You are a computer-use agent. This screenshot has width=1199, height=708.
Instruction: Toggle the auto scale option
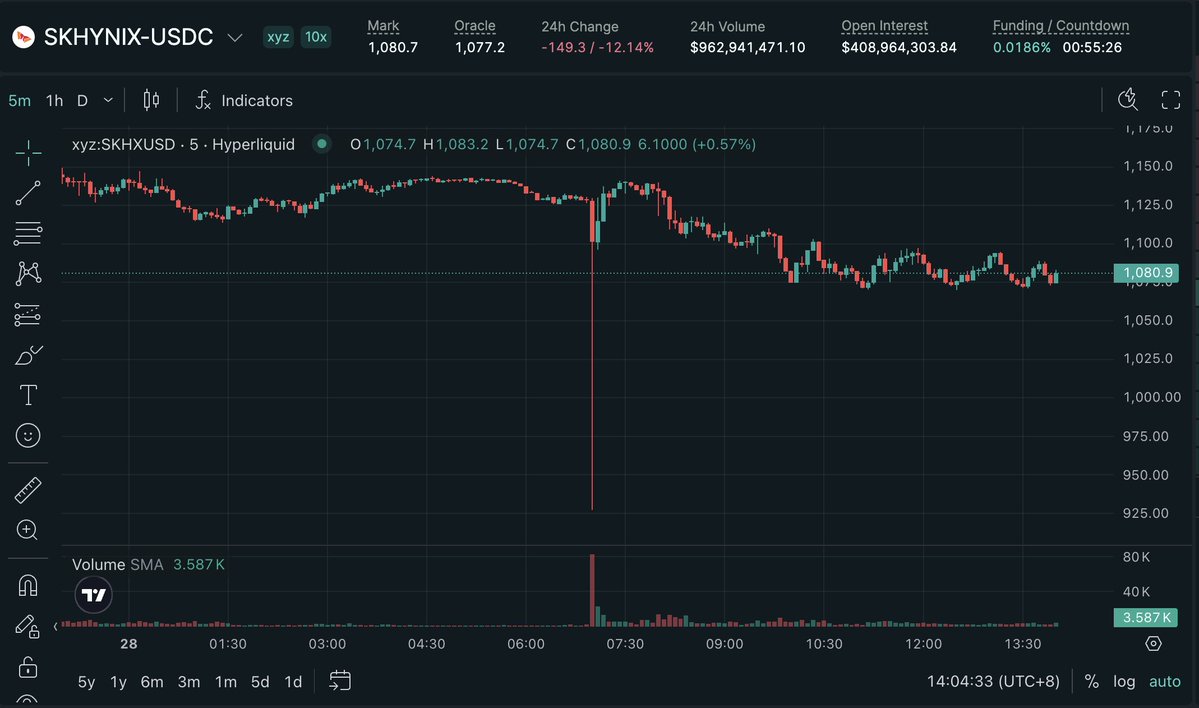[1165, 681]
